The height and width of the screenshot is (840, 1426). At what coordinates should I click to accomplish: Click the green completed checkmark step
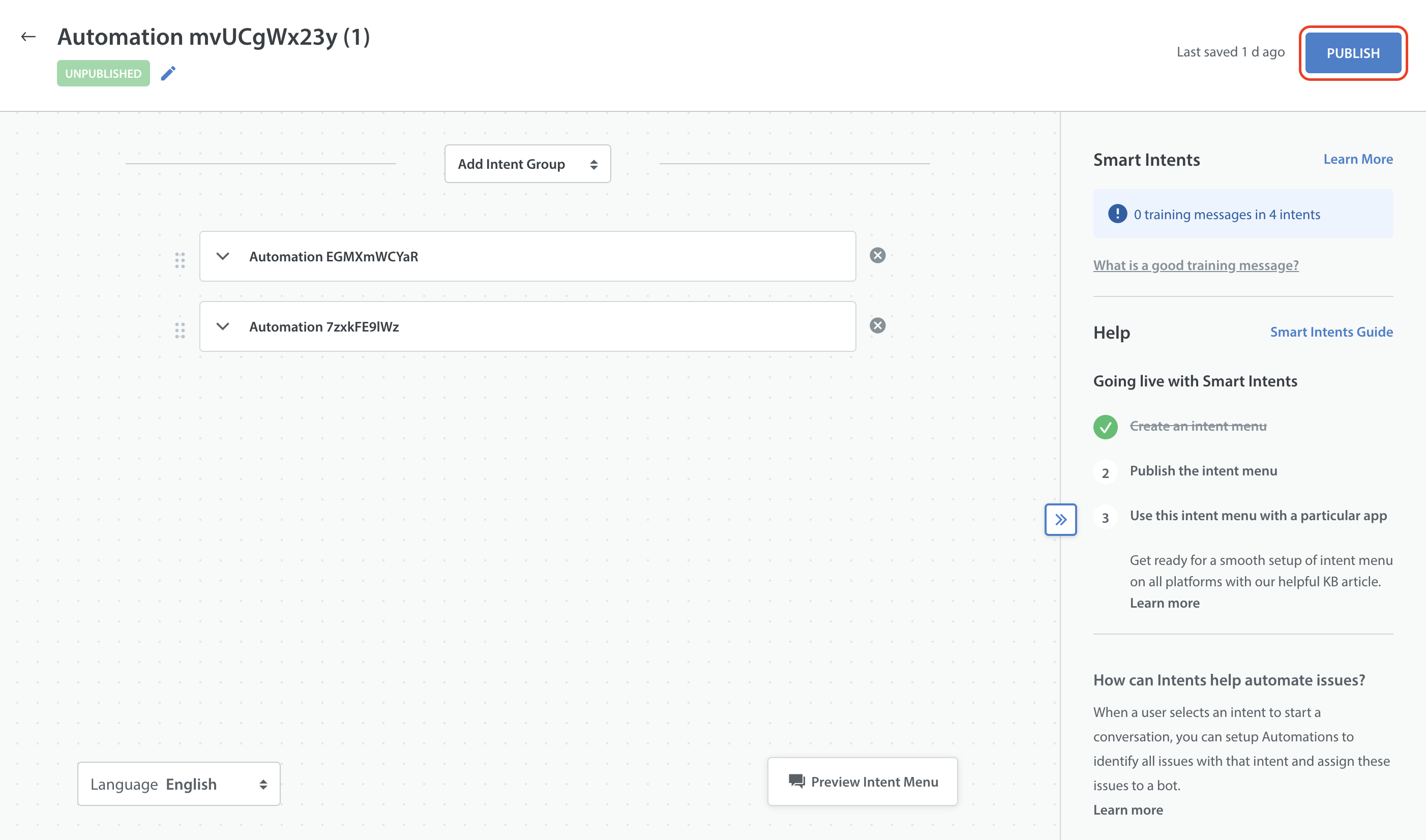[1105, 427]
